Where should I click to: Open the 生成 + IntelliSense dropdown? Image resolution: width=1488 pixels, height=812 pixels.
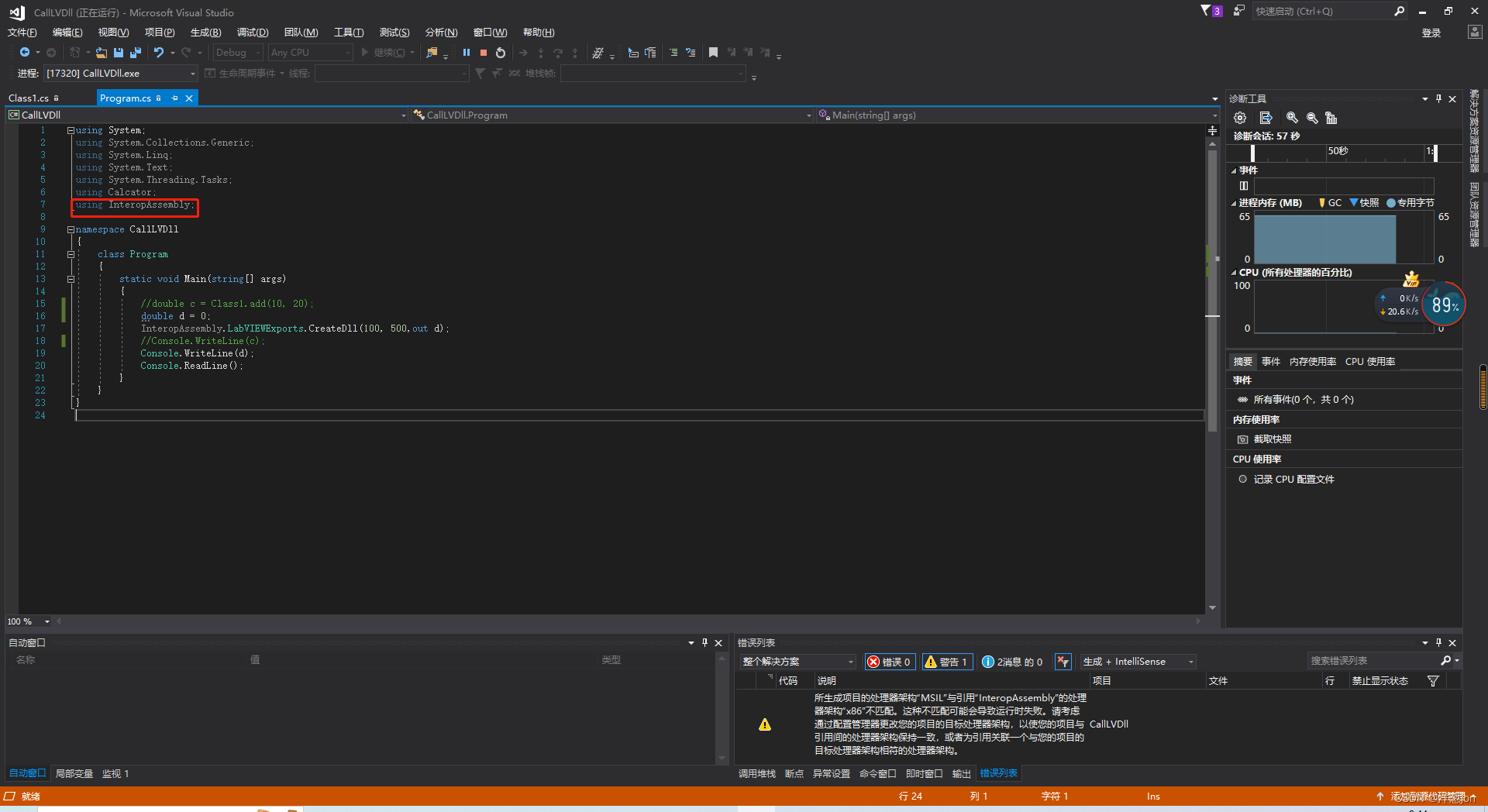1138,662
